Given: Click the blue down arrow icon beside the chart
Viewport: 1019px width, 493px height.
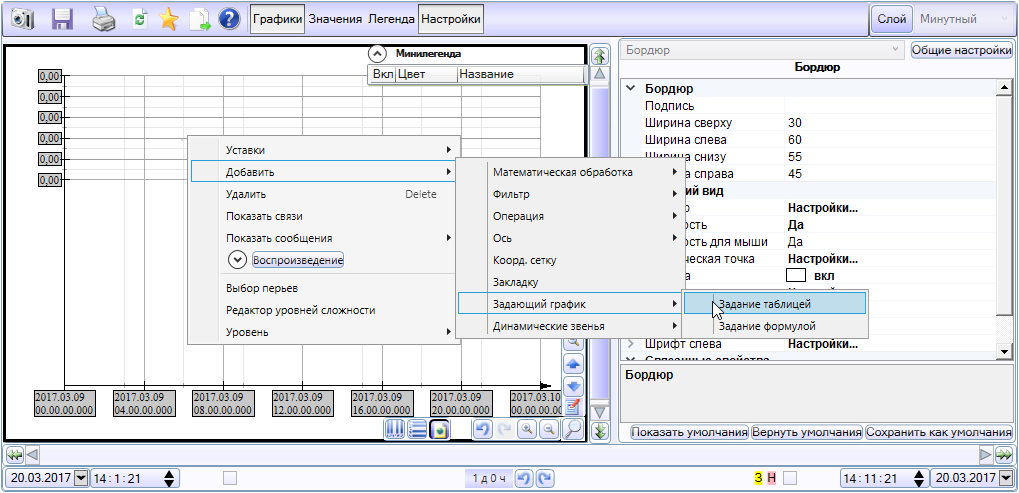Looking at the screenshot, I should (x=573, y=386).
